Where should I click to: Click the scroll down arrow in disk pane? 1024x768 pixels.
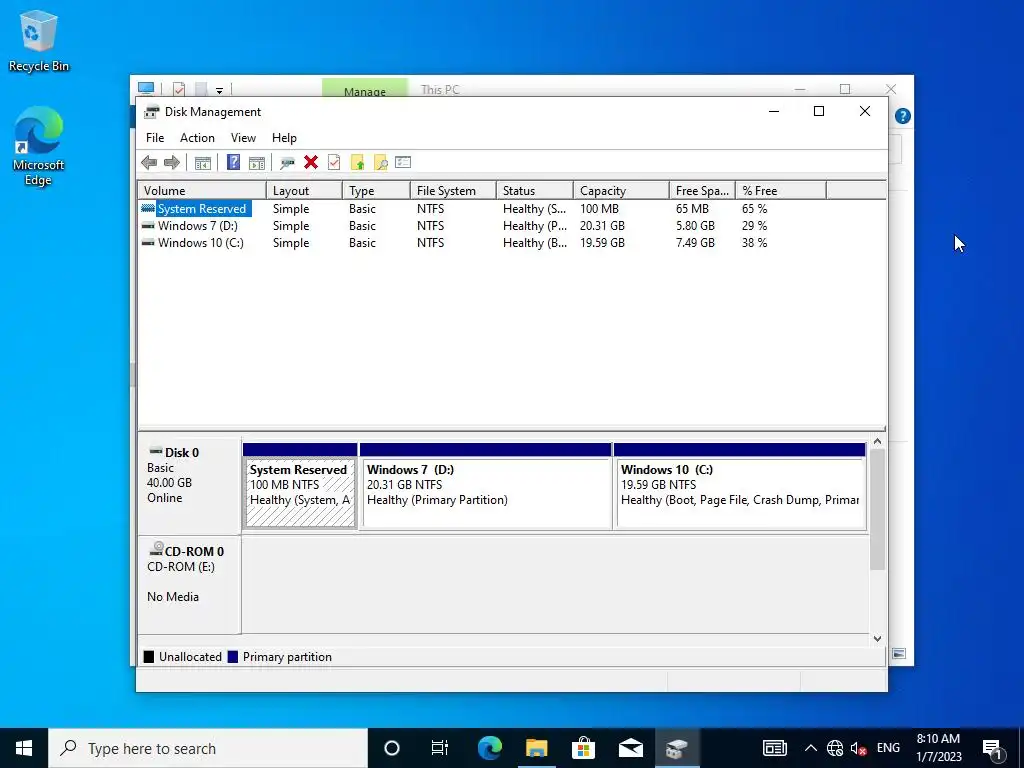pyautogui.click(x=877, y=639)
